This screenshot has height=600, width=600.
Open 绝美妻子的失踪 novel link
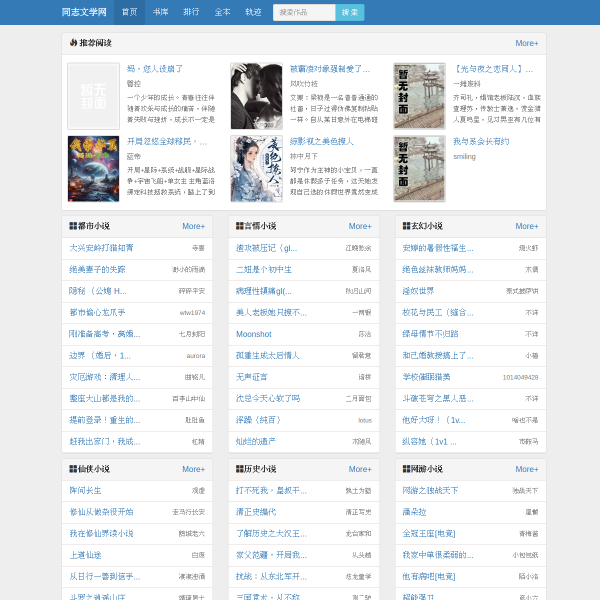pyautogui.click(x=97, y=269)
